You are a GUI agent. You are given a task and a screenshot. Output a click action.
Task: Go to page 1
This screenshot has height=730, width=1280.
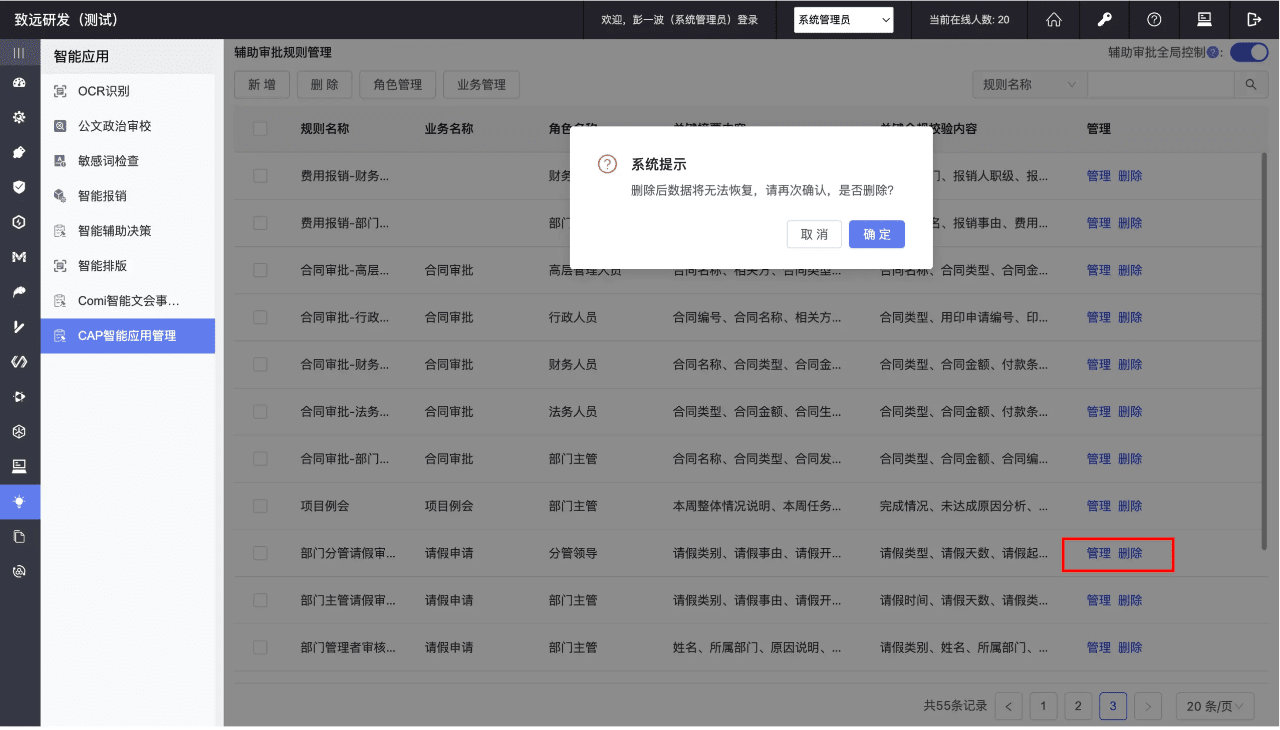[x=1043, y=706]
